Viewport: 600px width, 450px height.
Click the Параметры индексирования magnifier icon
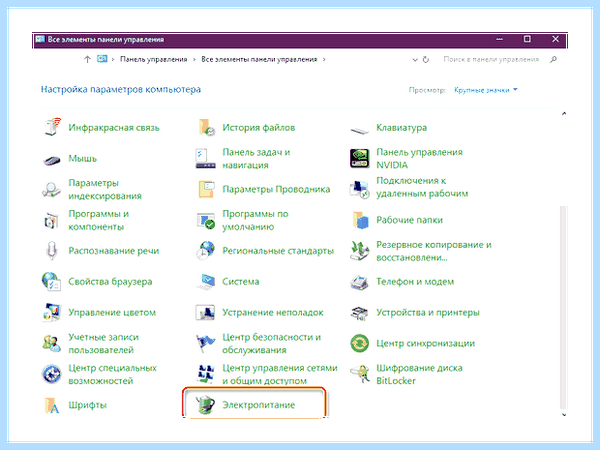pos(51,190)
